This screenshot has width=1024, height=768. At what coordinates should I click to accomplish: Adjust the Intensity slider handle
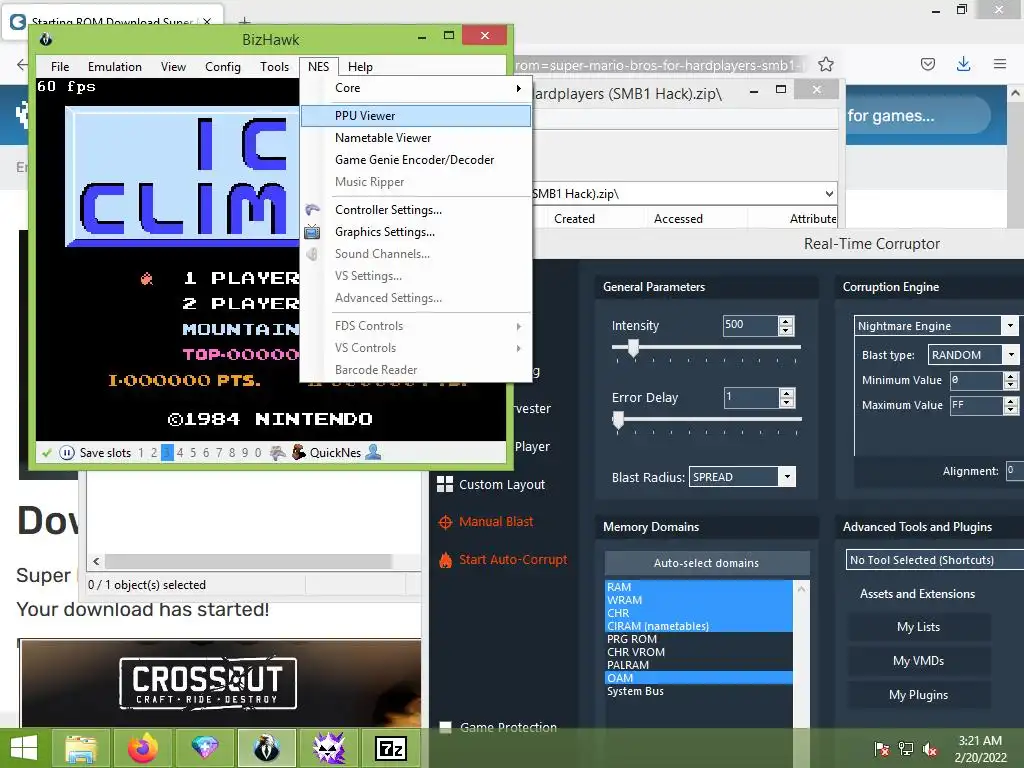click(x=633, y=348)
